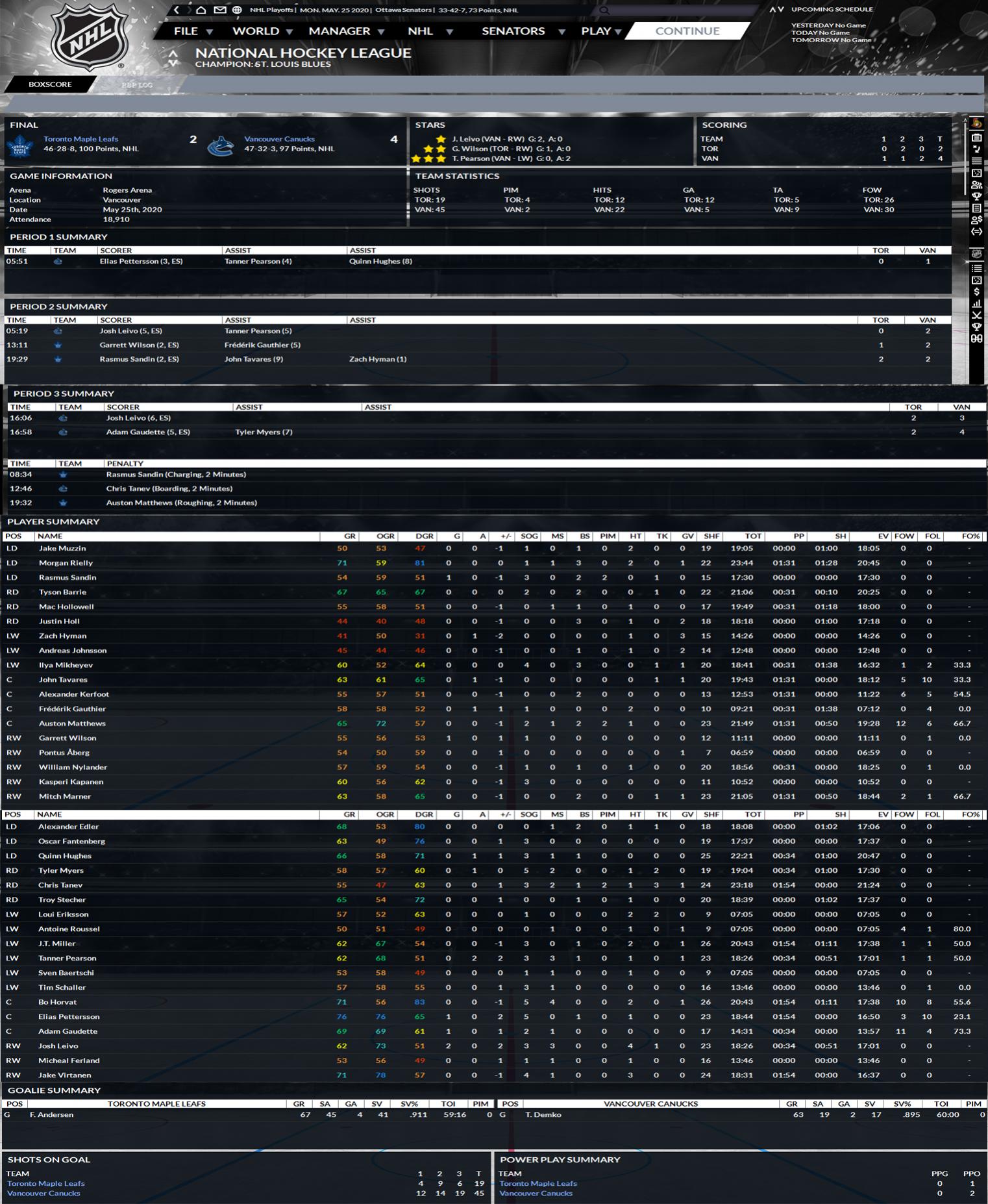Image resolution: width=988 pixels, height=1204 pixels.
Task: Click the Vancouver Canucks team logo
Action: click(220, 146)
